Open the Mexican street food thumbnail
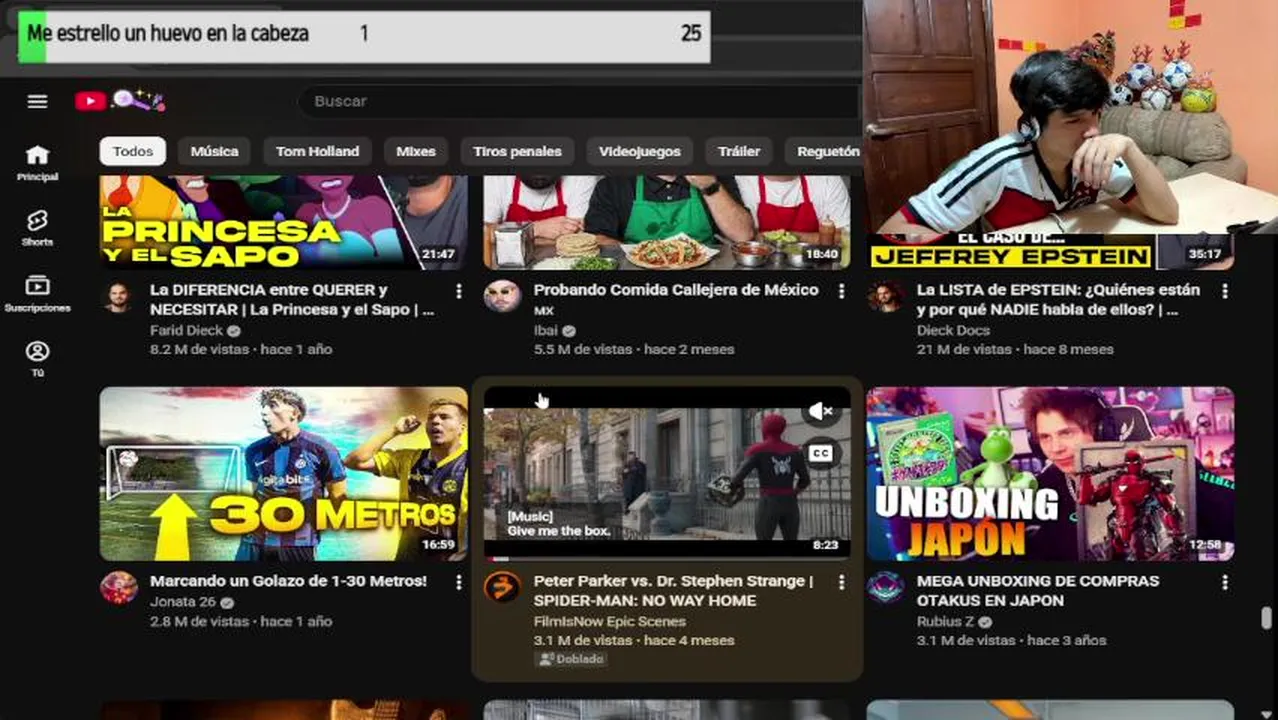Image resolution: width=1278 pixels, height=720 pixels. pyautogui.click(x=667, y=222)
